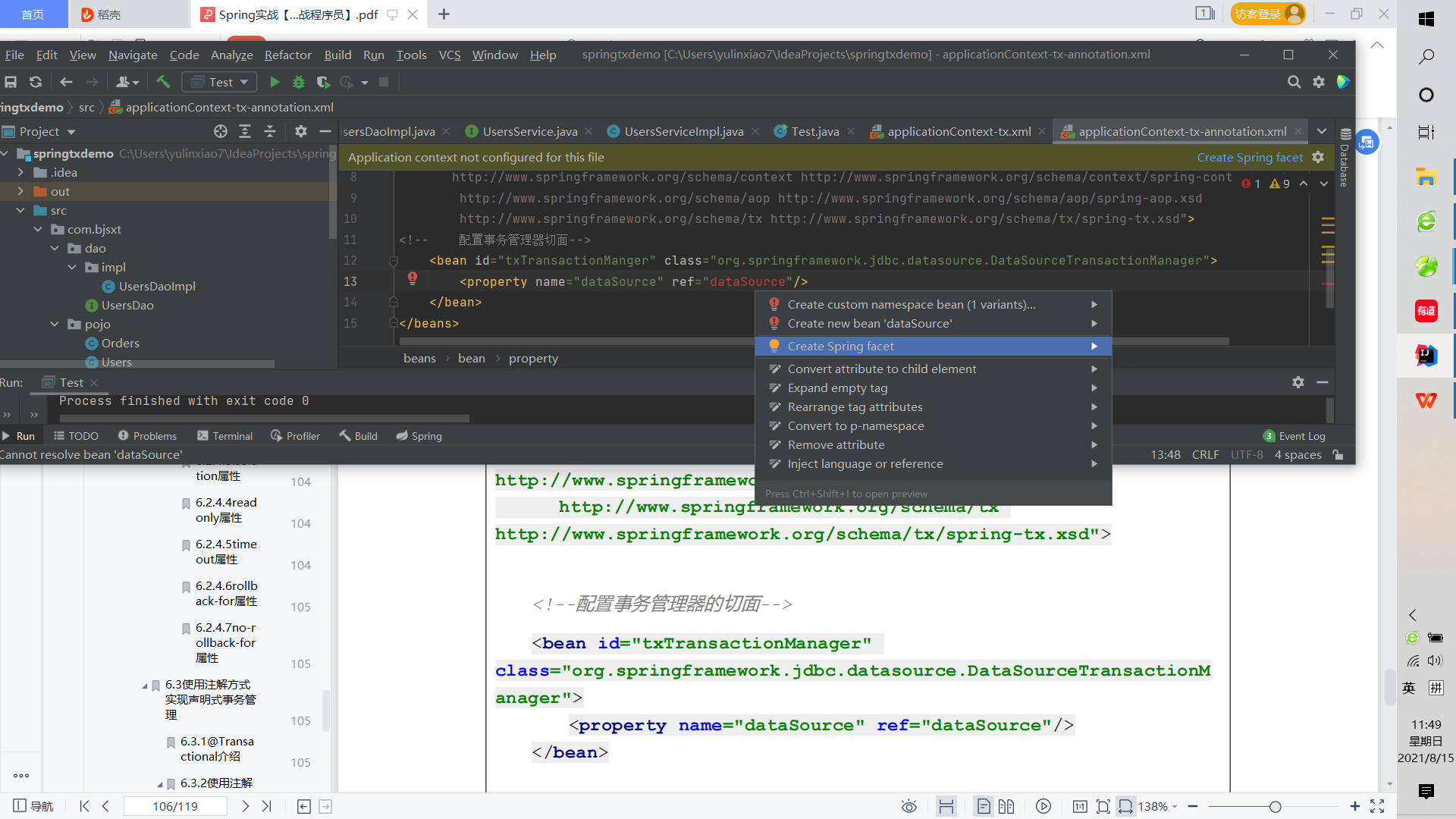Toggle single page view in PDF viewer
Viewport: 1456px width, 819px height.
pos(984,806)
